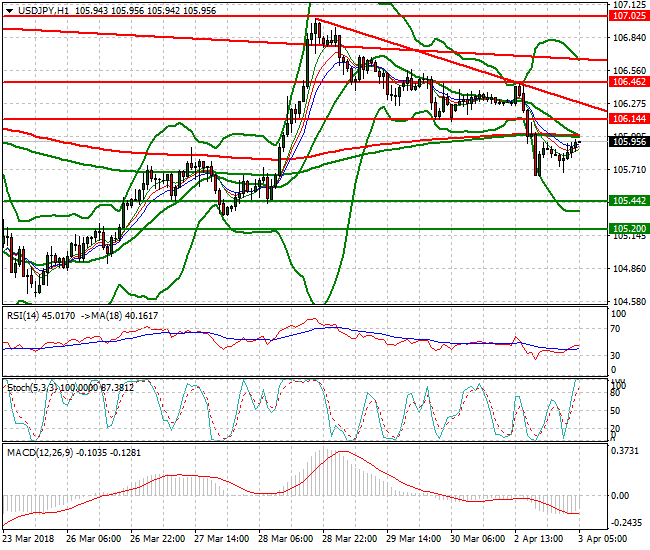Click the 106.840 price scale value
Screen dimensions: 650x550
pyautogui.click(x=629, y=38)
